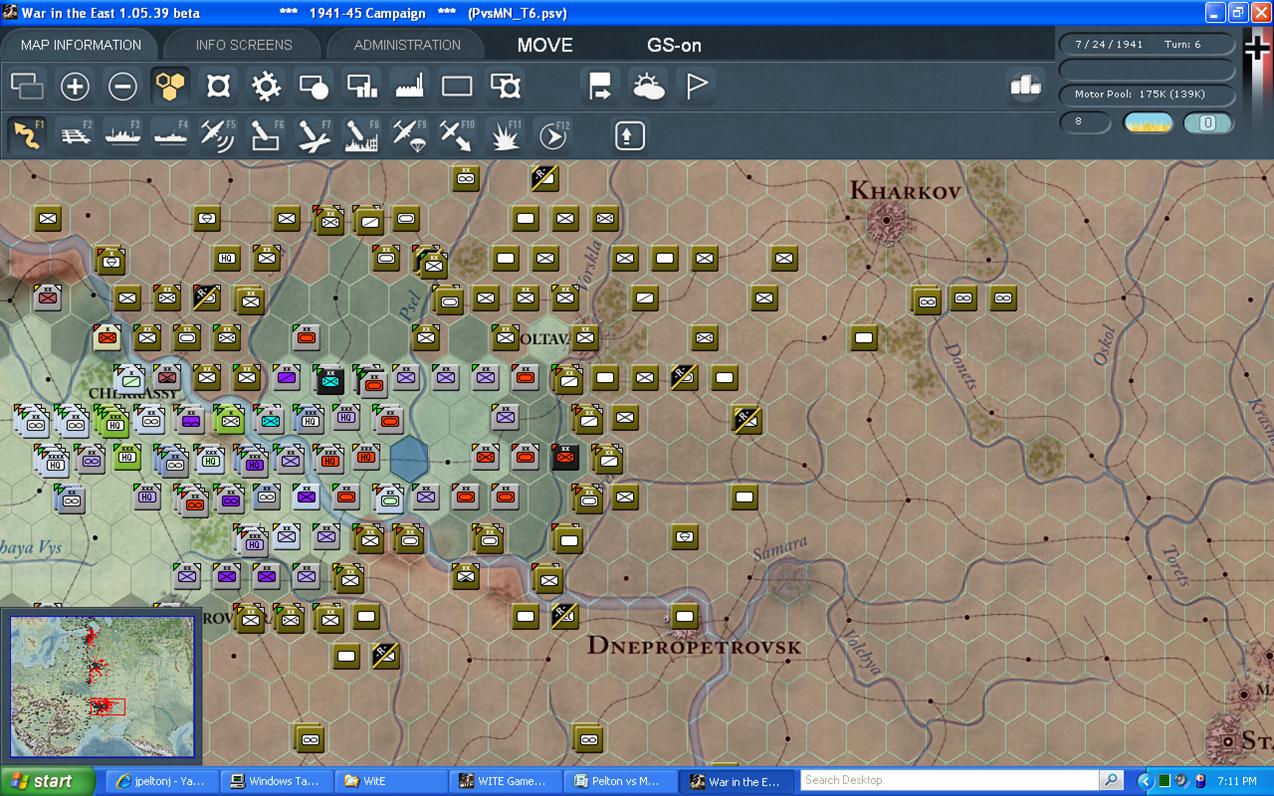Switch to Pelton vs M... taskbar window
Screen dimensions: 1274x796
pyautogui.click(x=621, y=782)
